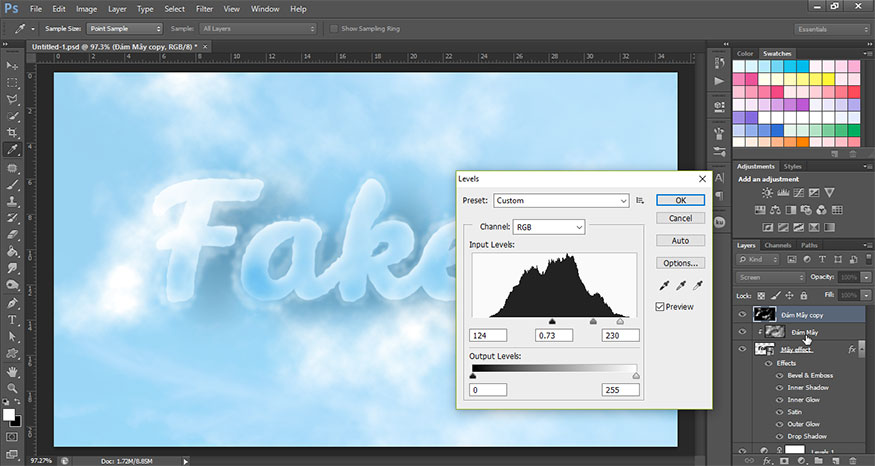Click the foreground white color swatch
875x466 pixels.
(x=8, y=415)
